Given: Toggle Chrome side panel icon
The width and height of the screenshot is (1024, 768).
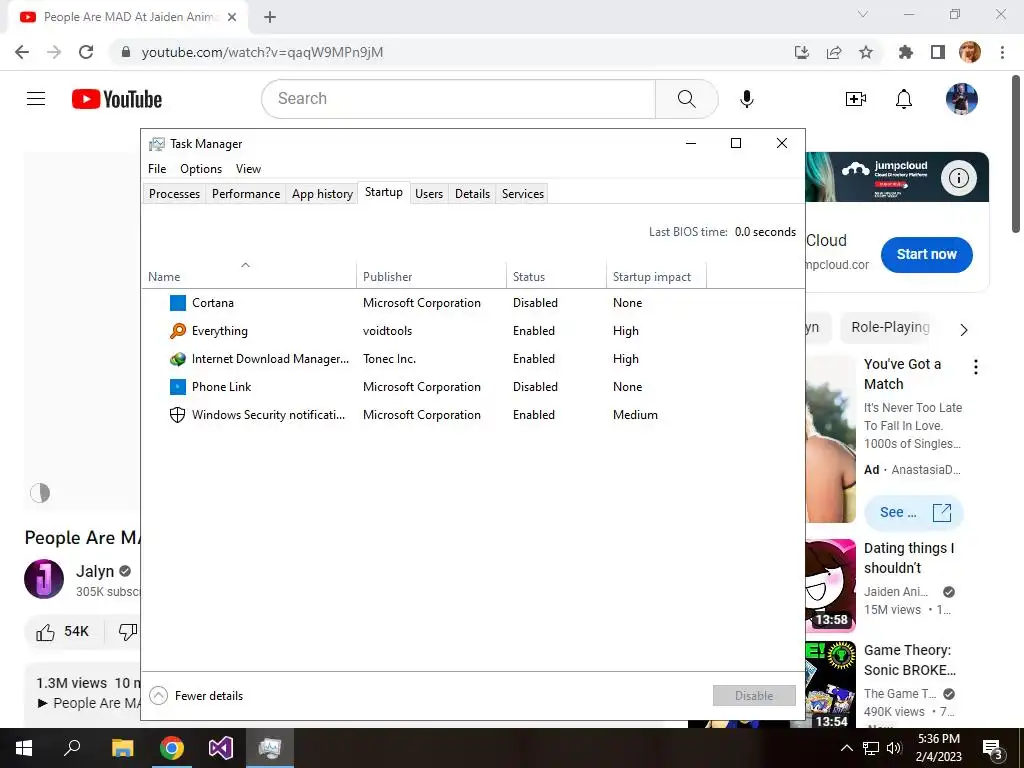Looking at the screenshot, I should 938,52.
